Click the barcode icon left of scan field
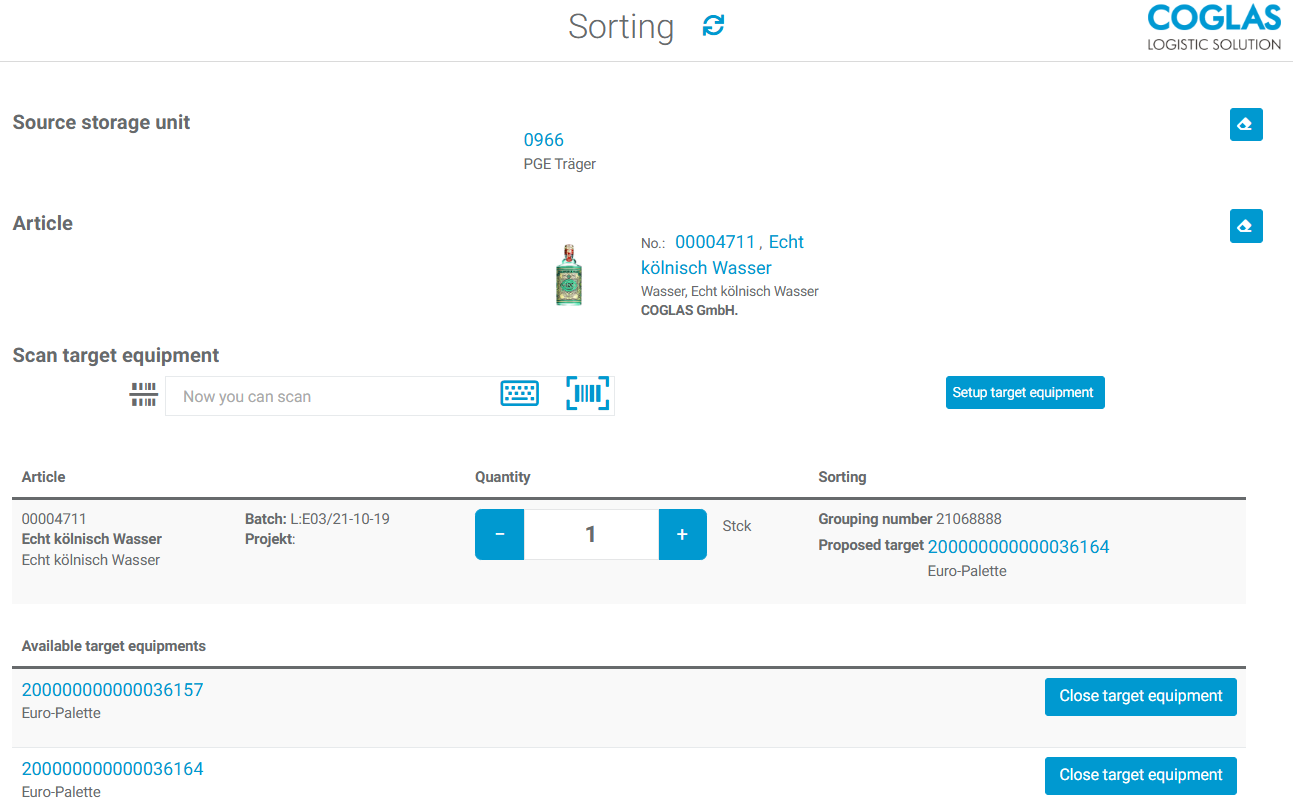The width and height of the screenshot is (1293, 802). [x=144, y=395]
